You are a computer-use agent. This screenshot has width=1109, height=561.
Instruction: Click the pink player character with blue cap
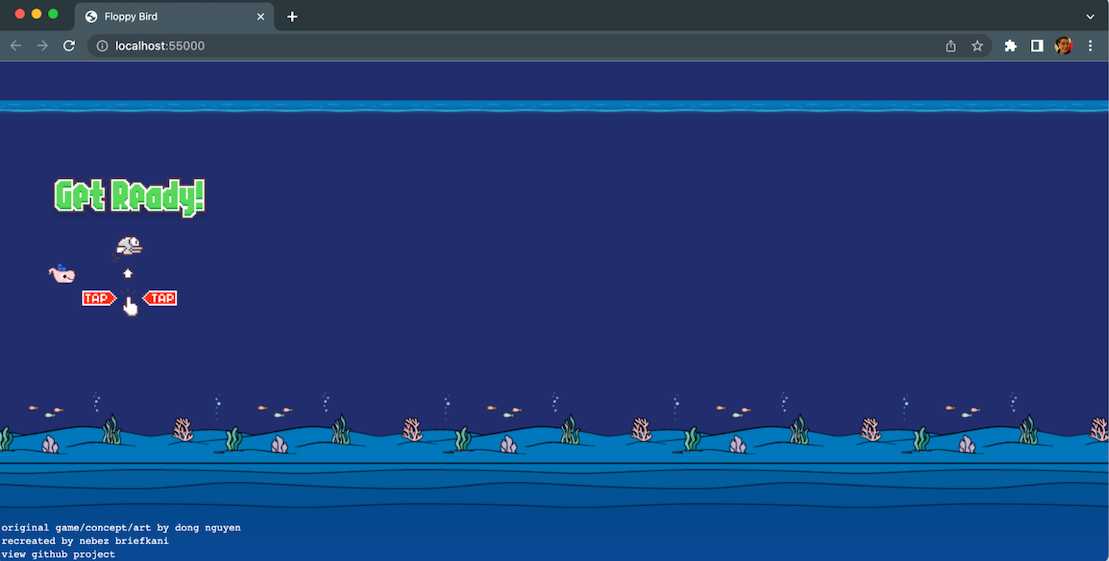(x=61, y=273)
